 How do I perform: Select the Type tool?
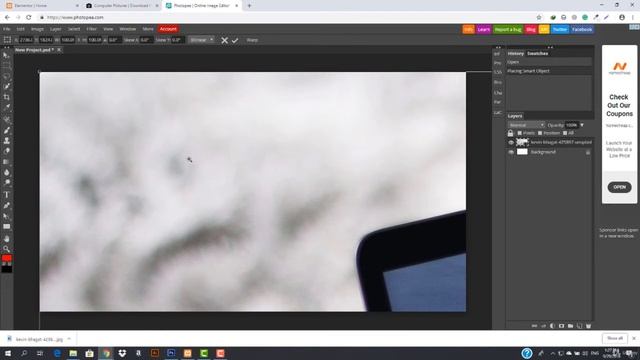click(x=6, y=195)
